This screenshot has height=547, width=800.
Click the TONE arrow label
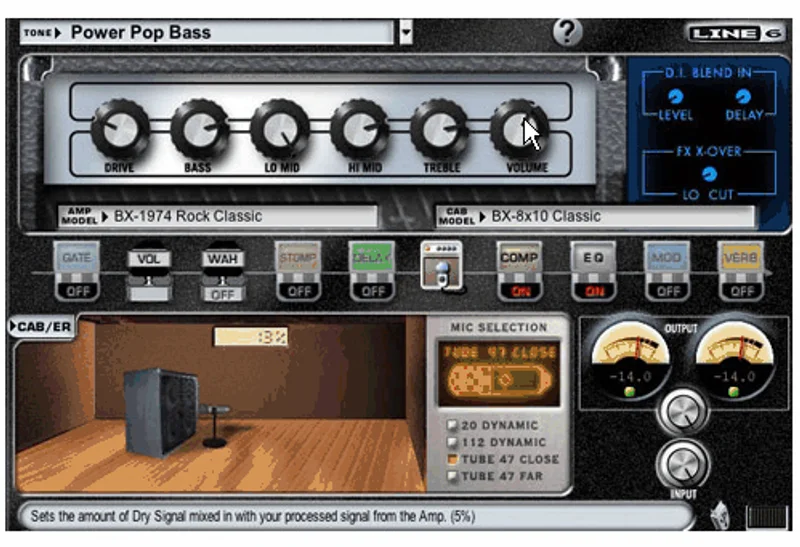(x=42, y=33)
